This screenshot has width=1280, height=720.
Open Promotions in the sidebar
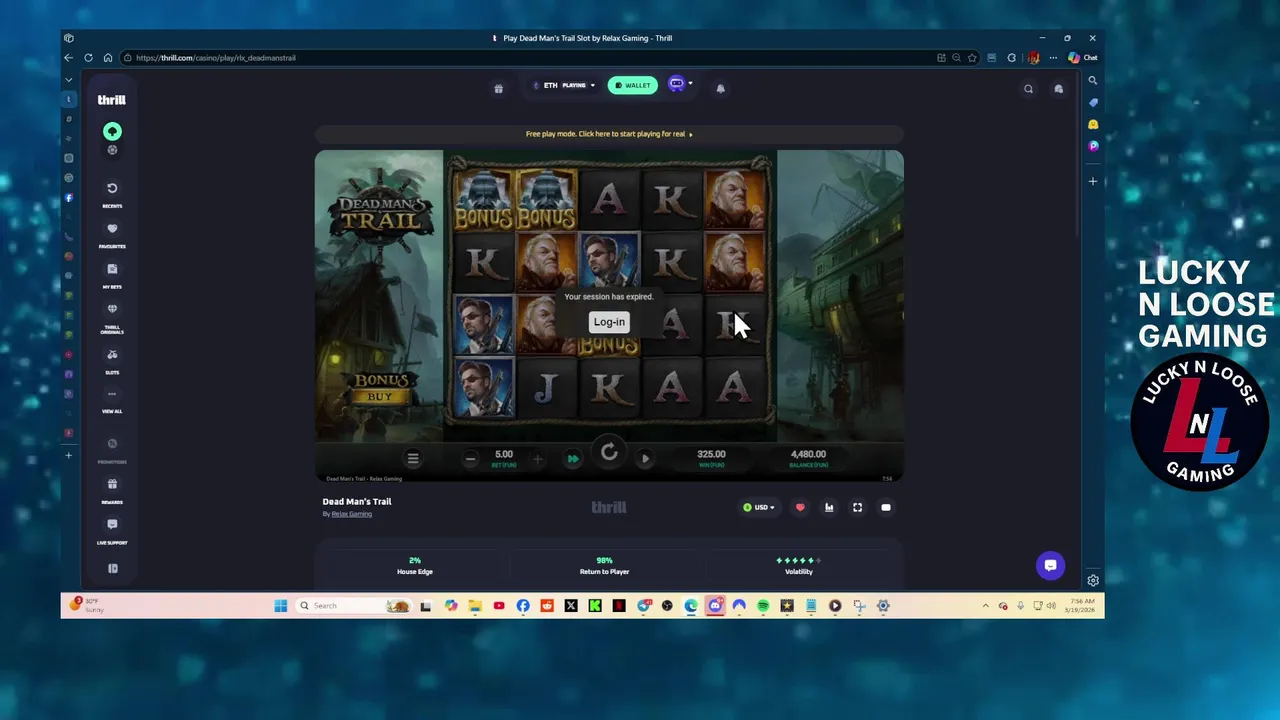[112, 449]
